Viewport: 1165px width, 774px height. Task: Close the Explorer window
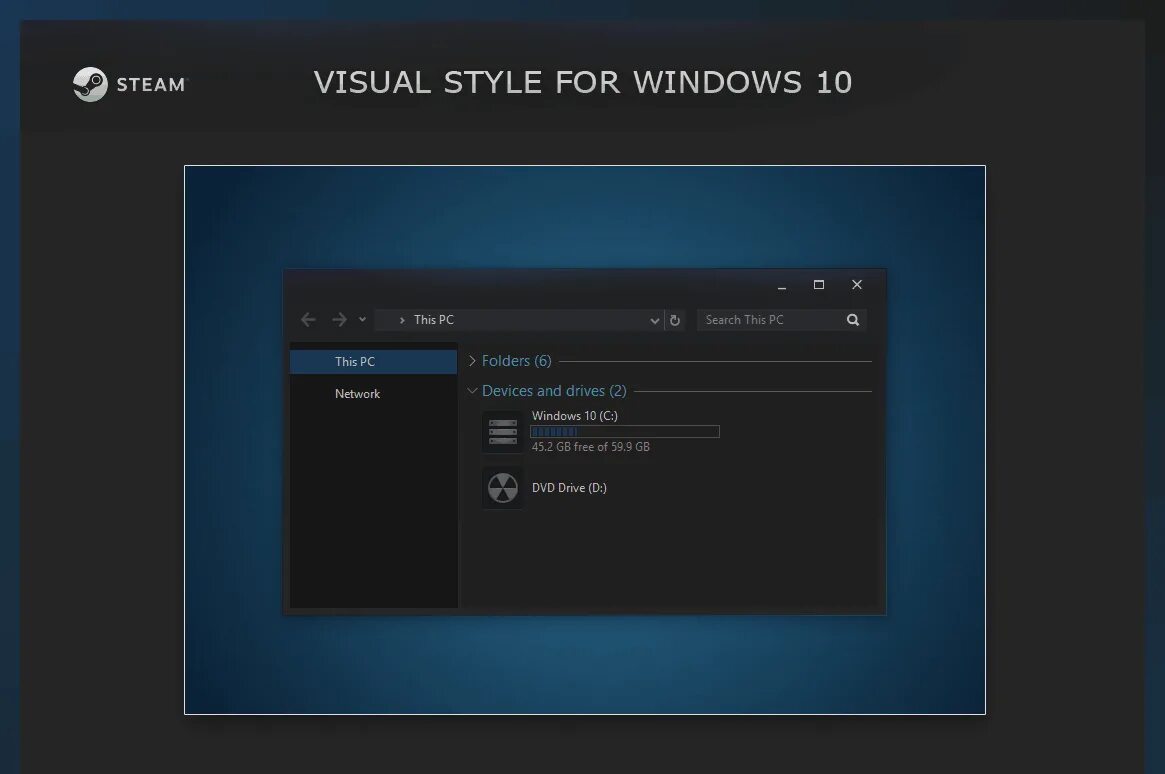(x=857, y=284)
